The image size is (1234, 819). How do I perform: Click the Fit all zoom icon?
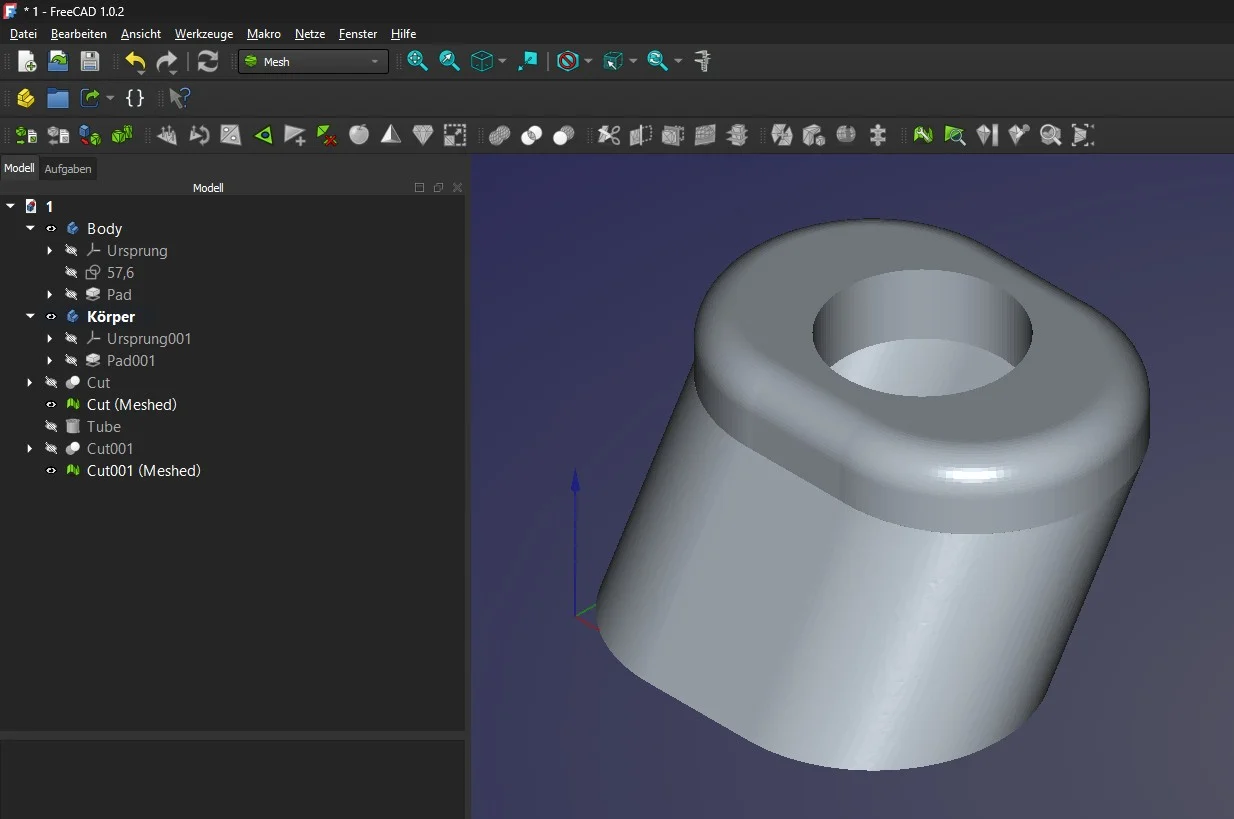(x=418, y=62)
